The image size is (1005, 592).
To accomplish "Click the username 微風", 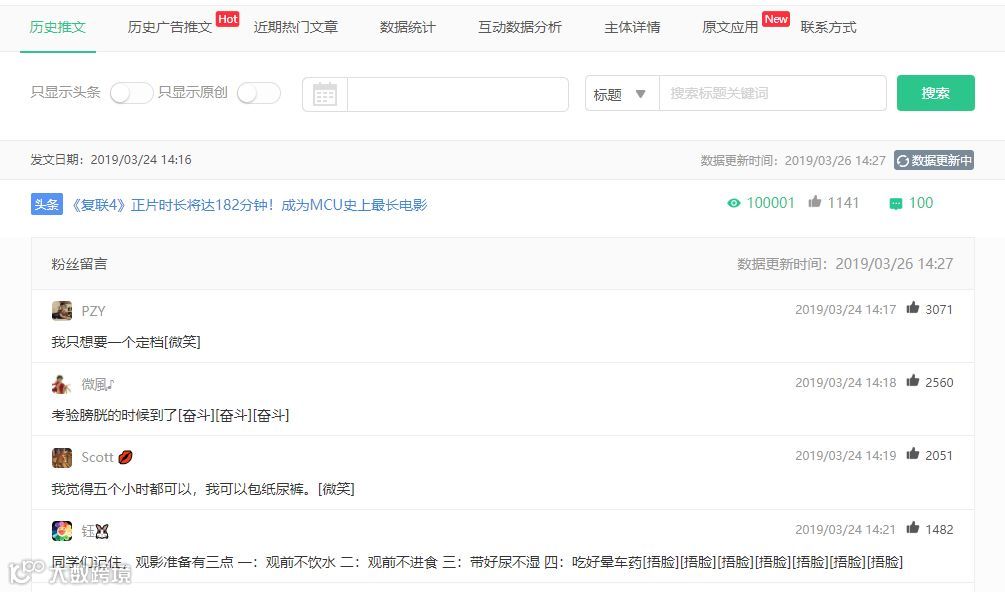I will [98, 384].
